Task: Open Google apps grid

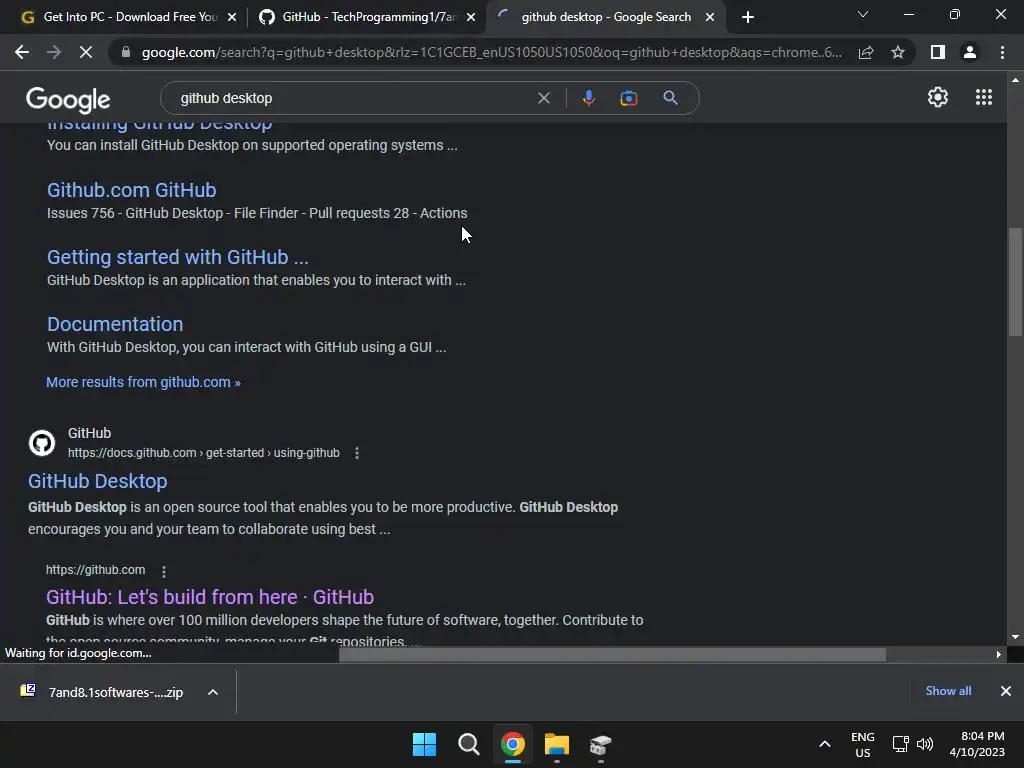Action: 984,97
